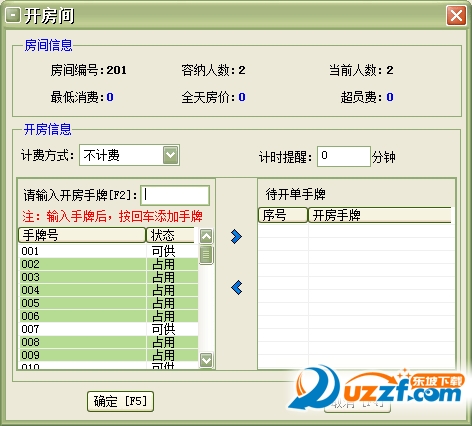Click the 序号 column header
The image size is (472, 426).
pos(283,215)
